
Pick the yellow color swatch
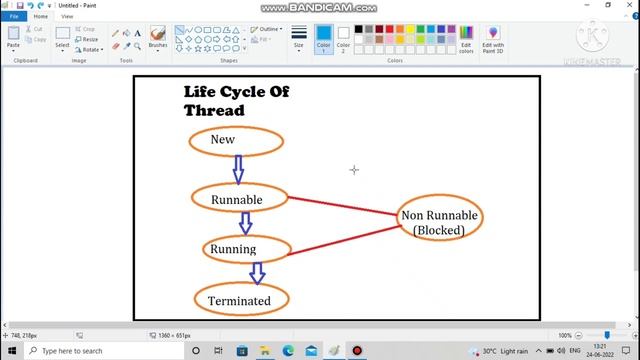pos(410,29)
